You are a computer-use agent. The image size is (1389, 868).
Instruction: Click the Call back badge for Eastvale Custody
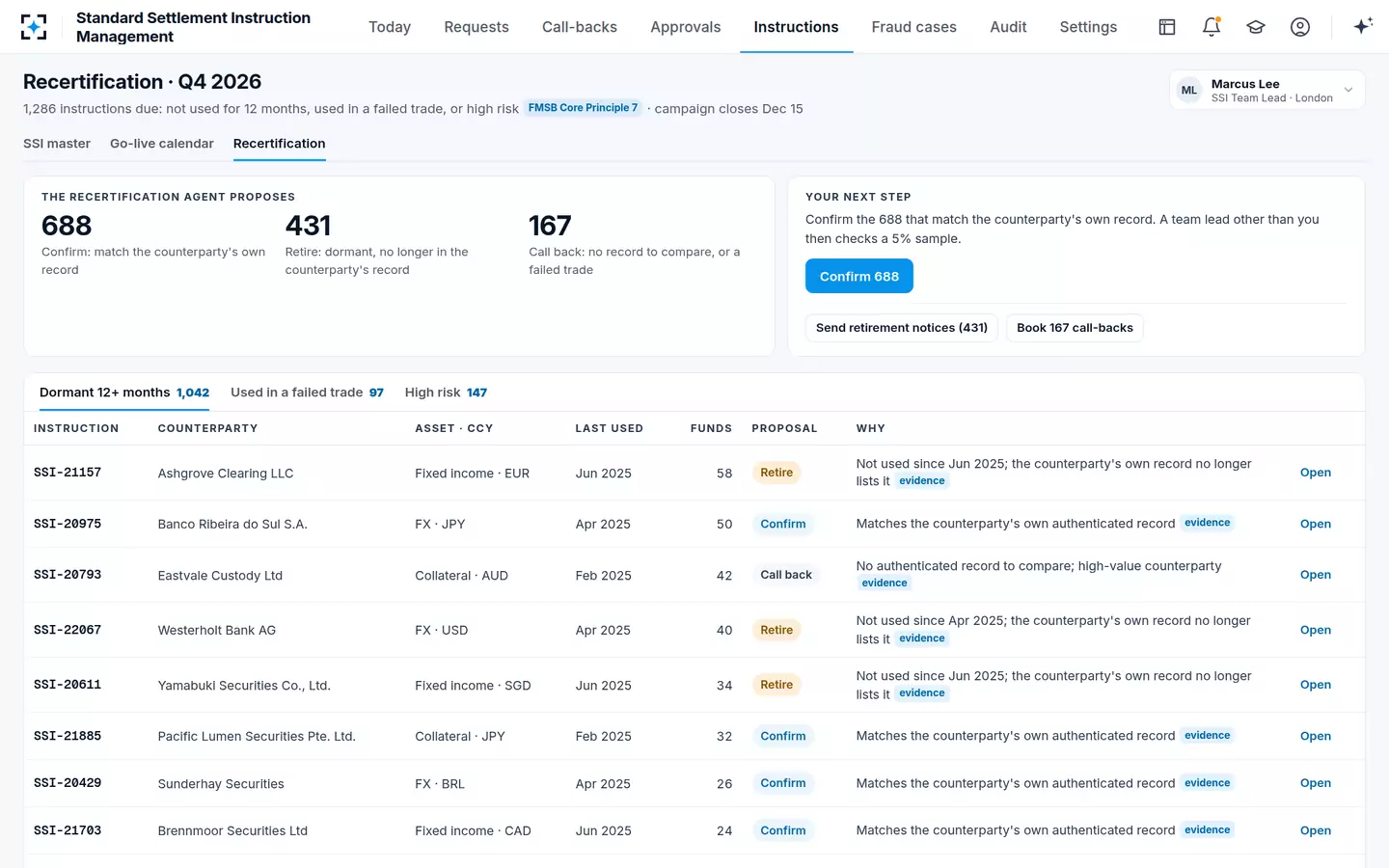(x=786, y=575)
